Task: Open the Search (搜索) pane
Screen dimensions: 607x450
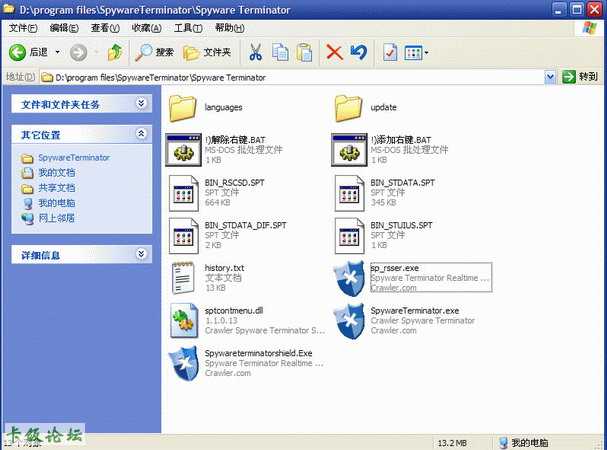Action: pos(155,52)
